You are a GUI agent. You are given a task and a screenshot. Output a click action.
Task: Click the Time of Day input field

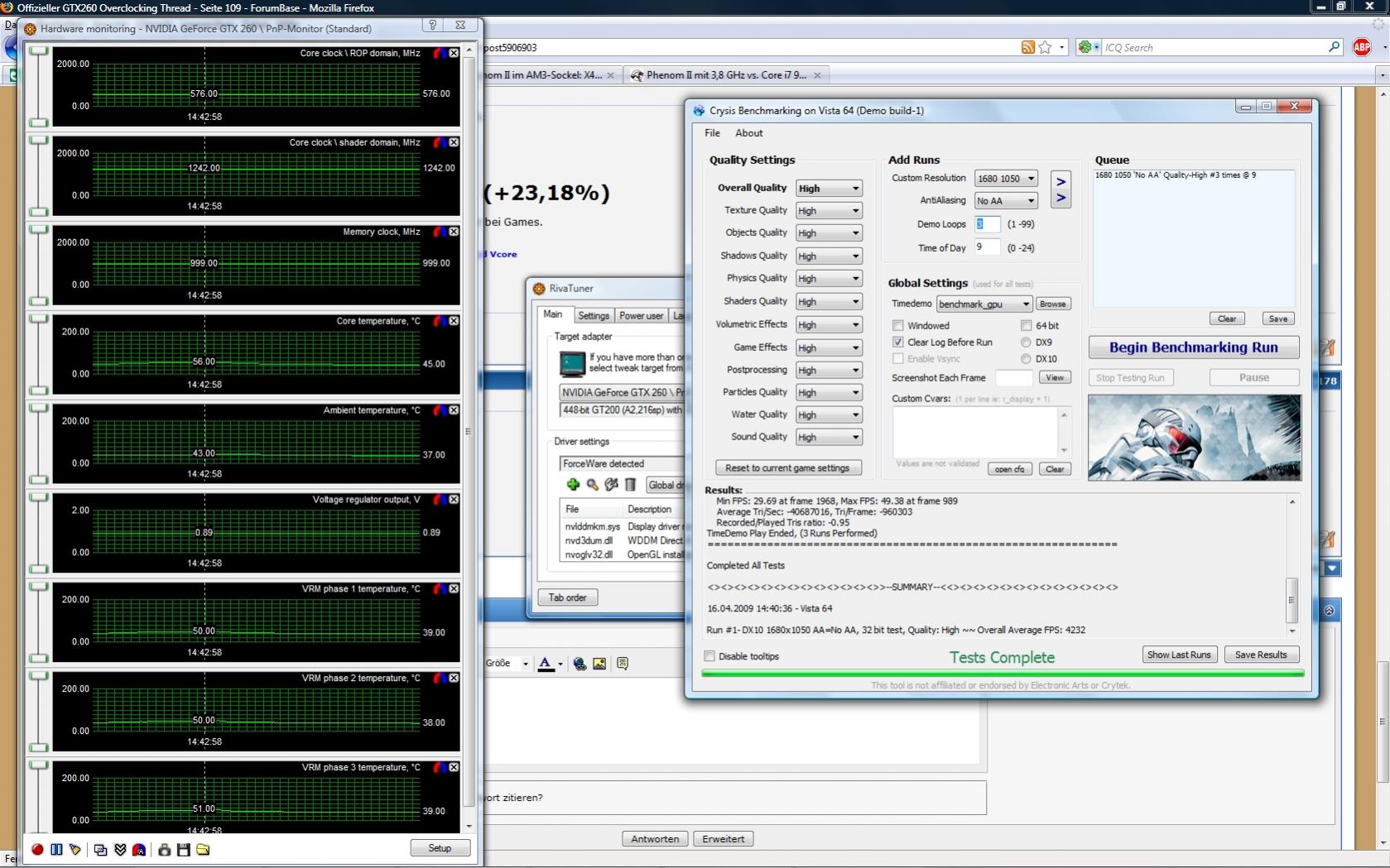(x=987, y=247)
